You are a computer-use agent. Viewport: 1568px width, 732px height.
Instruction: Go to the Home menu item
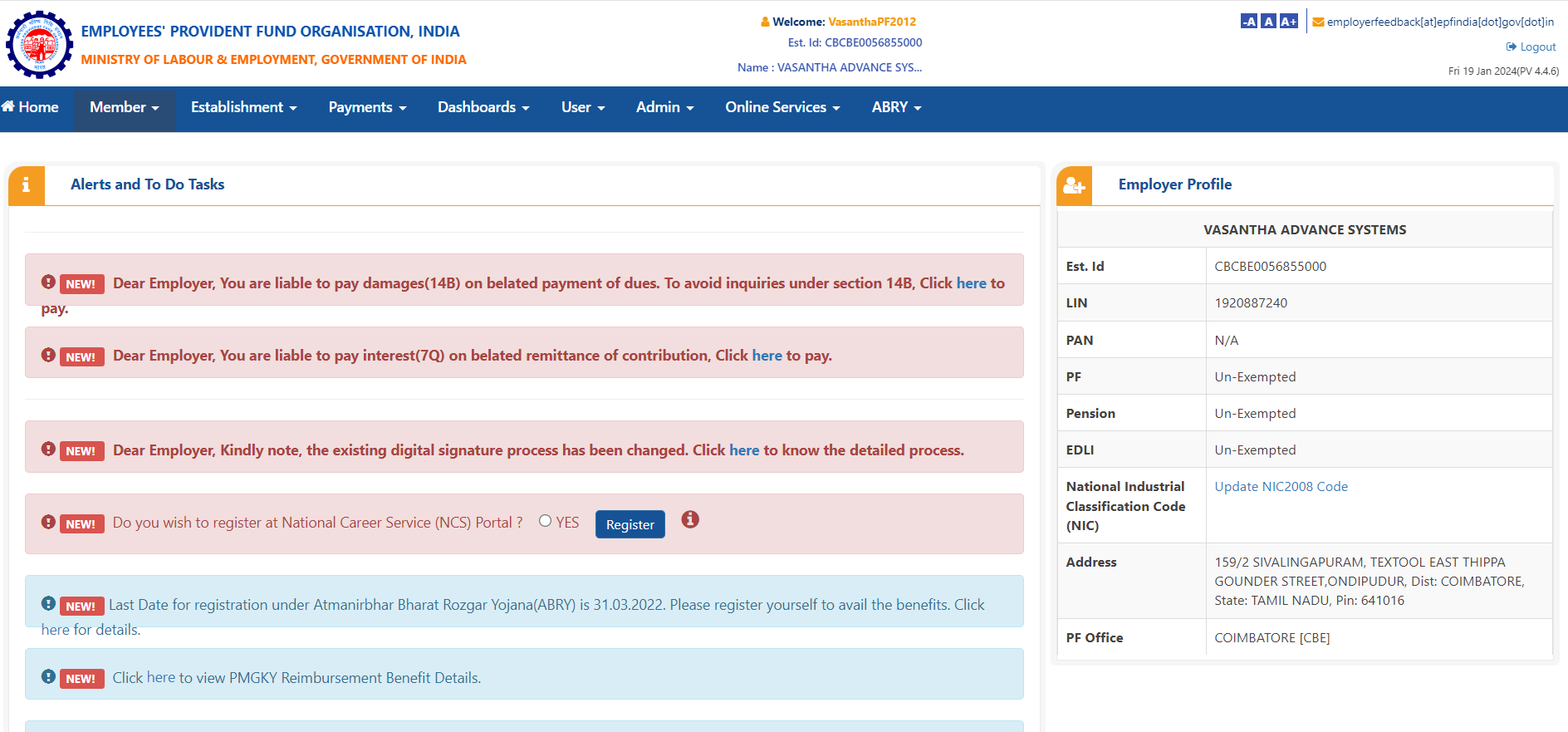pos(30,107)
